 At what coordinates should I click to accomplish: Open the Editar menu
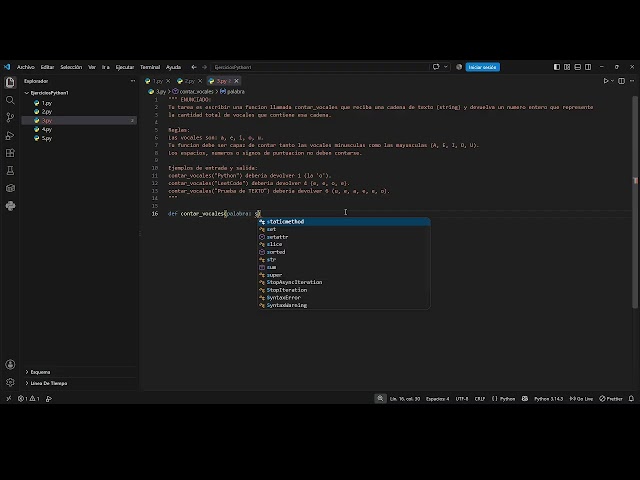tap(47, 67)
